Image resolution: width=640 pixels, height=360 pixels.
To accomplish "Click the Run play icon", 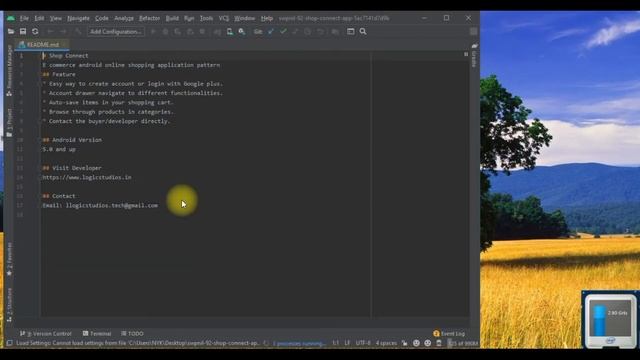I will tap(153, 31).
